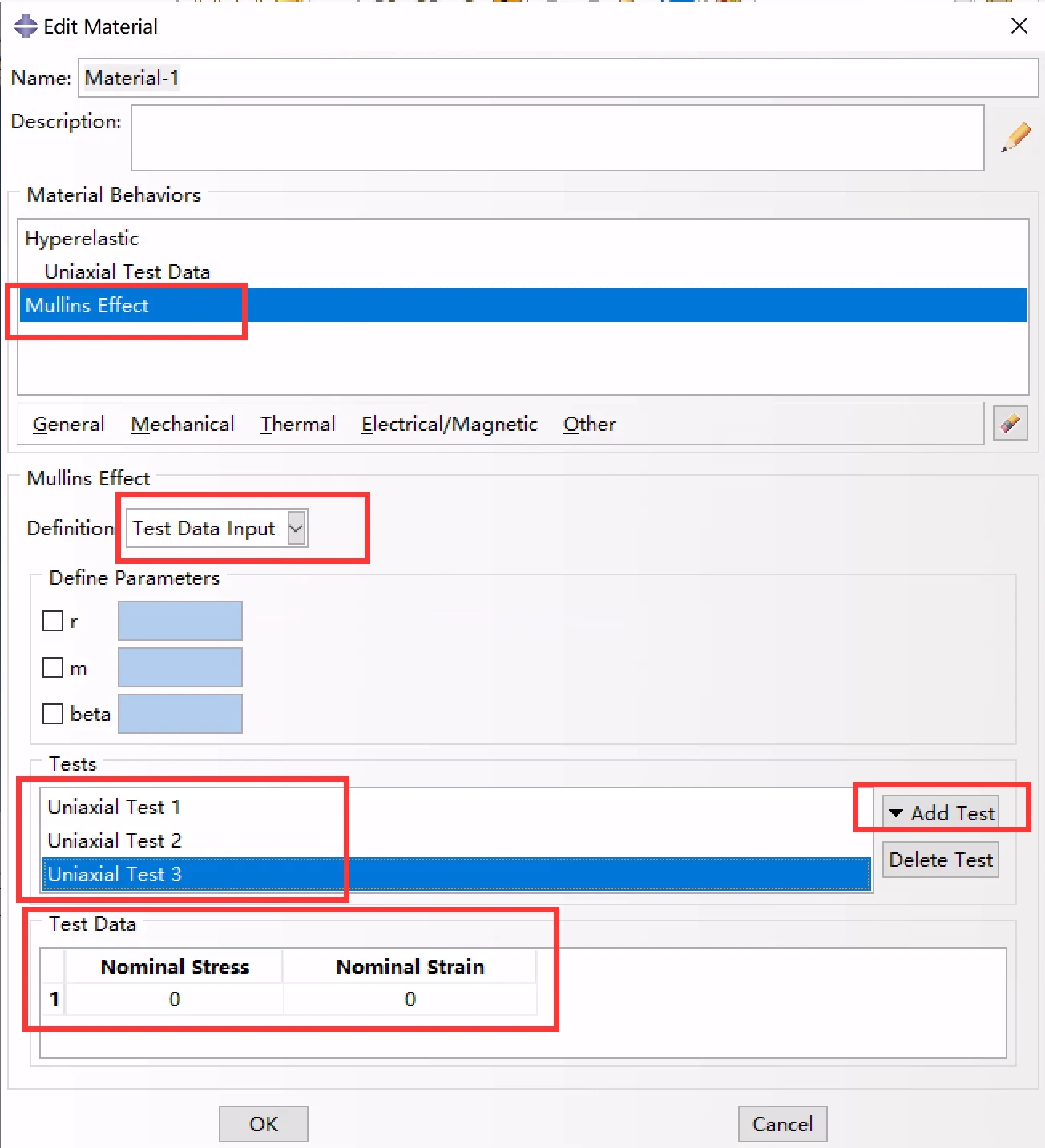Screen dimensions: 1045x1148
Task: Select the Hyperelastic material behavior
Action: tap(522, 238)
